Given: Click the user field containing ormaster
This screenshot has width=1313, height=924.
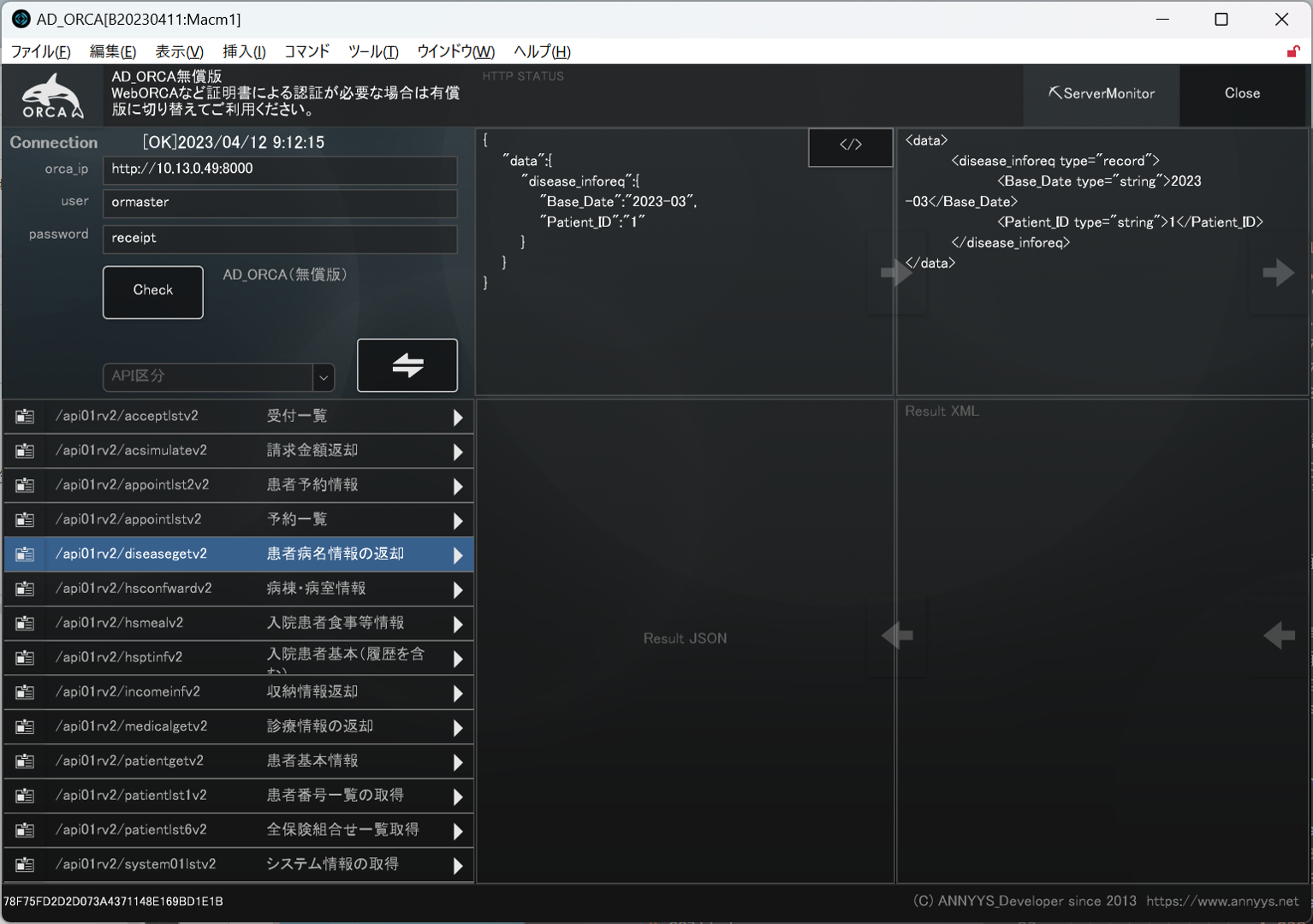Looking at the screenshot, I should pos(280,203).
